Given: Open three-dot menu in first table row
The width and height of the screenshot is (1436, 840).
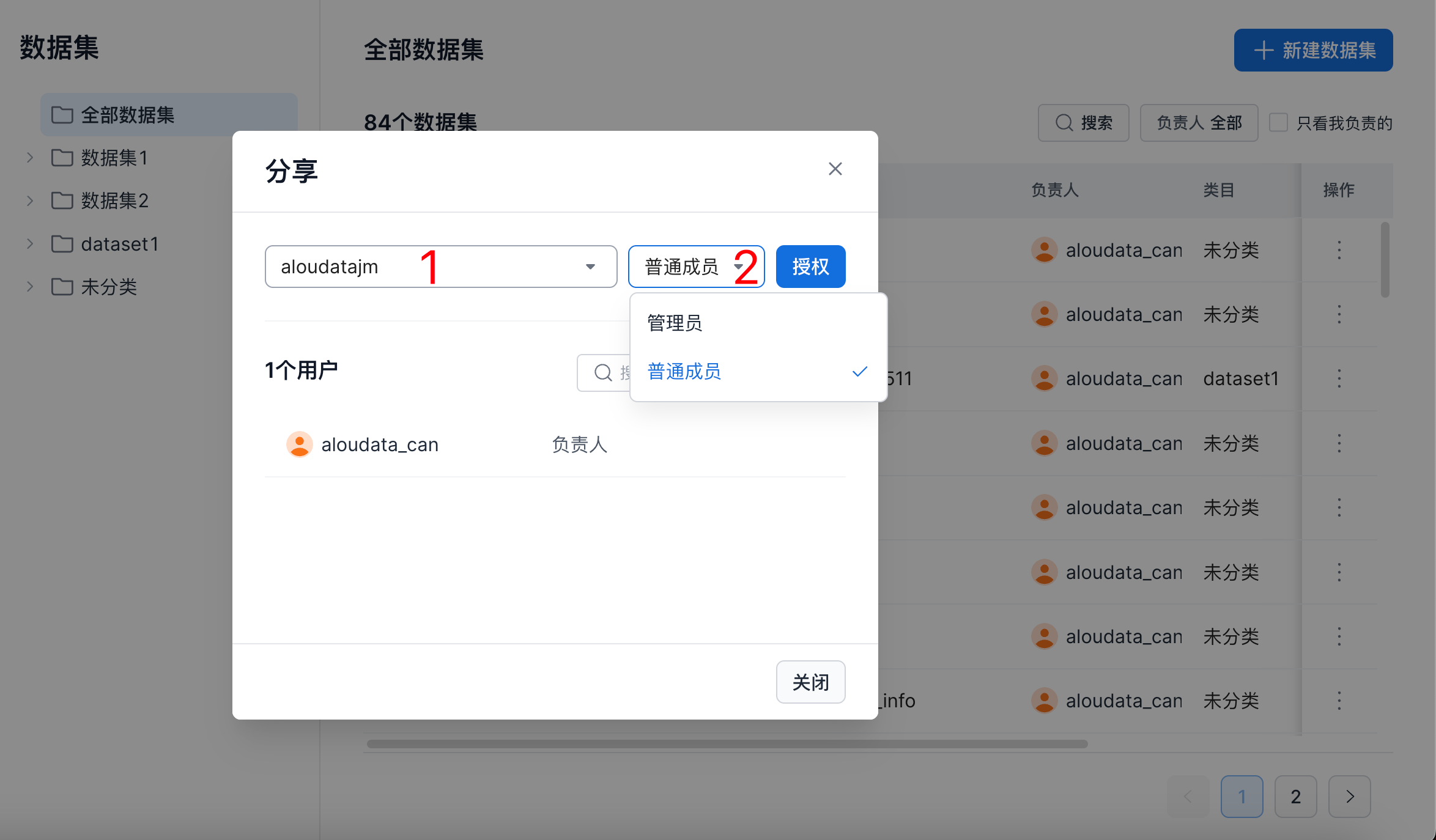Looking at the screenshot, I should 1339,250.
